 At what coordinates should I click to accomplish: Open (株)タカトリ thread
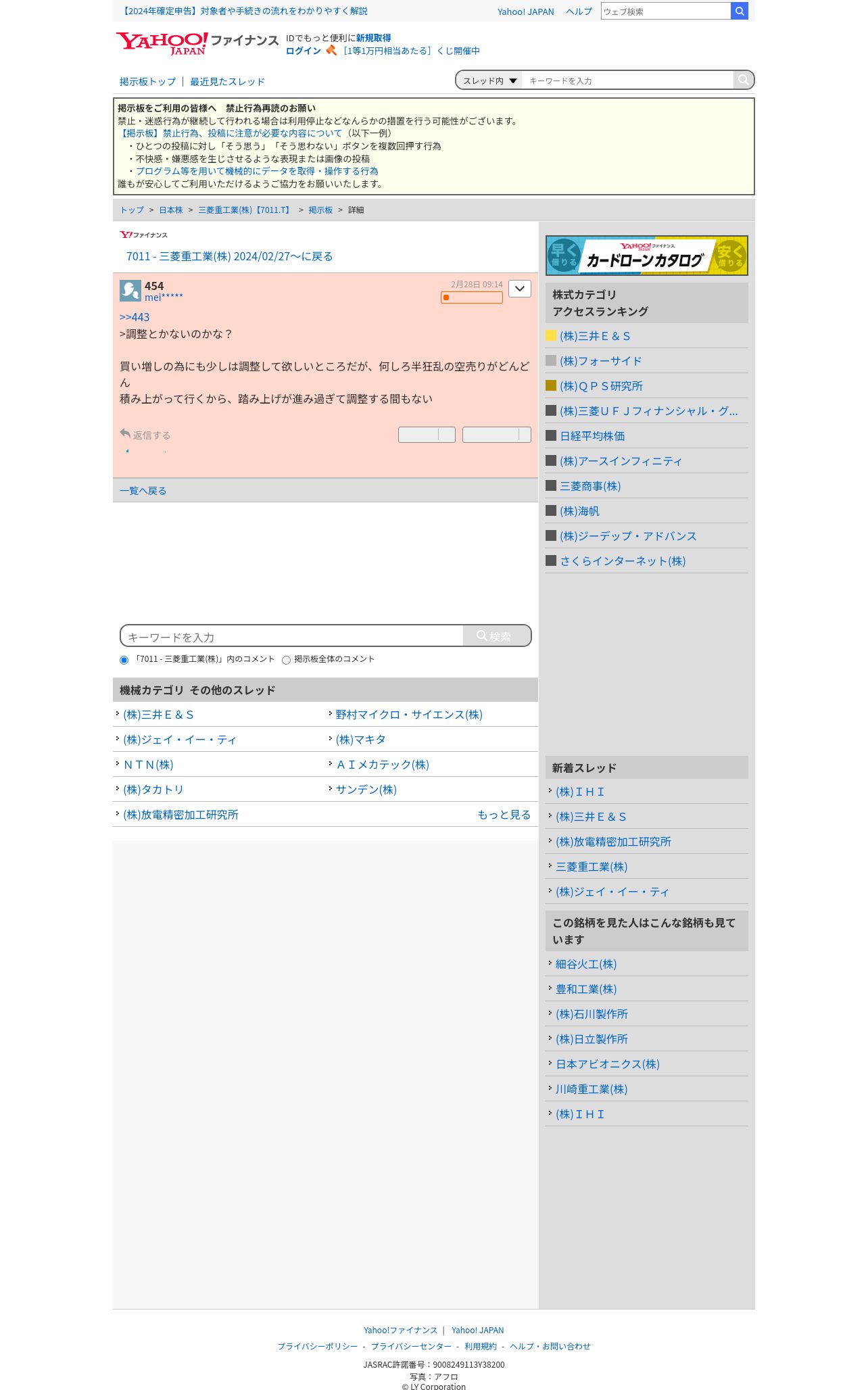153,790
